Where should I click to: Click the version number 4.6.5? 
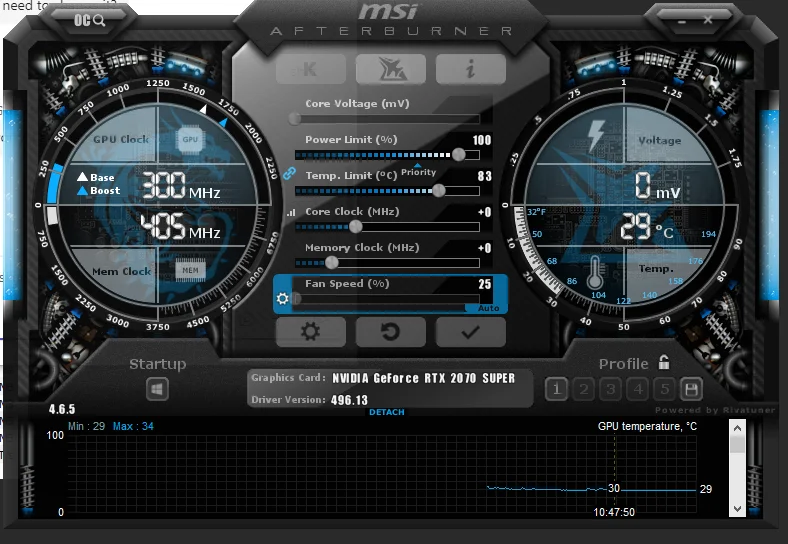click(x=62, y=409)
